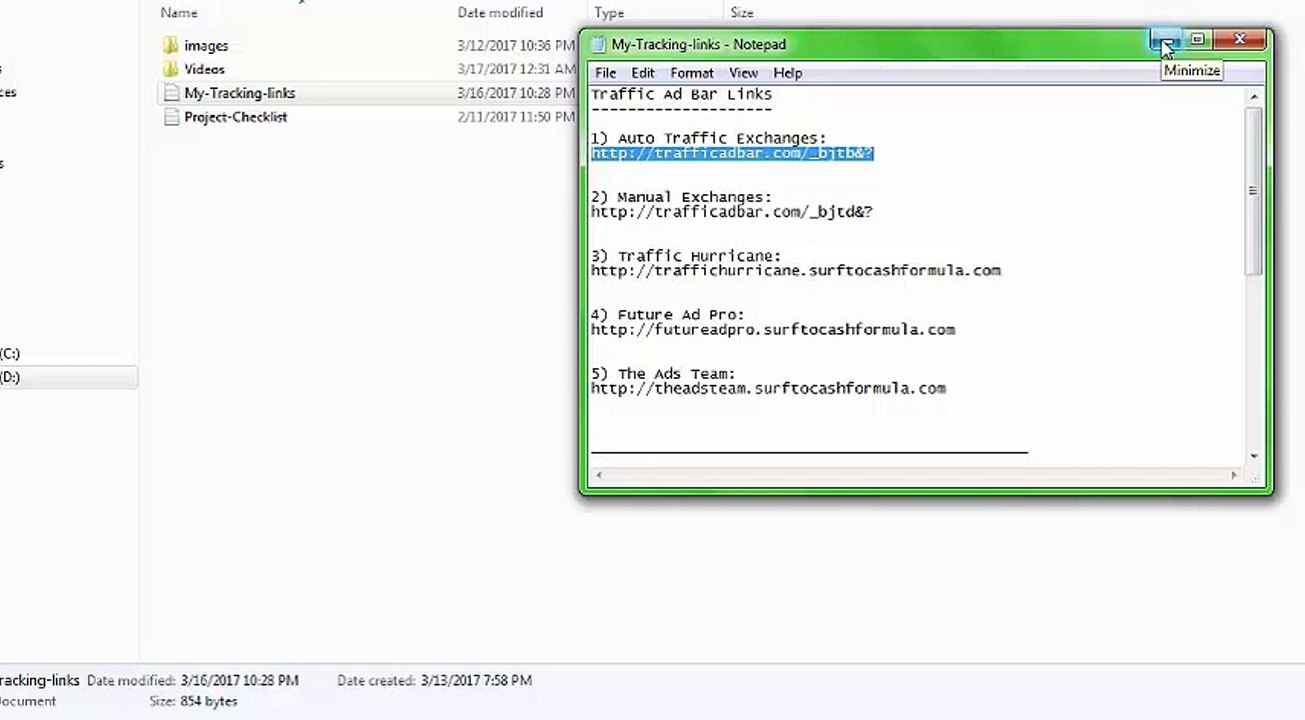Select the "images" folder name
The width and height of the screenshot is (1305, 720).
click(206, 46)
